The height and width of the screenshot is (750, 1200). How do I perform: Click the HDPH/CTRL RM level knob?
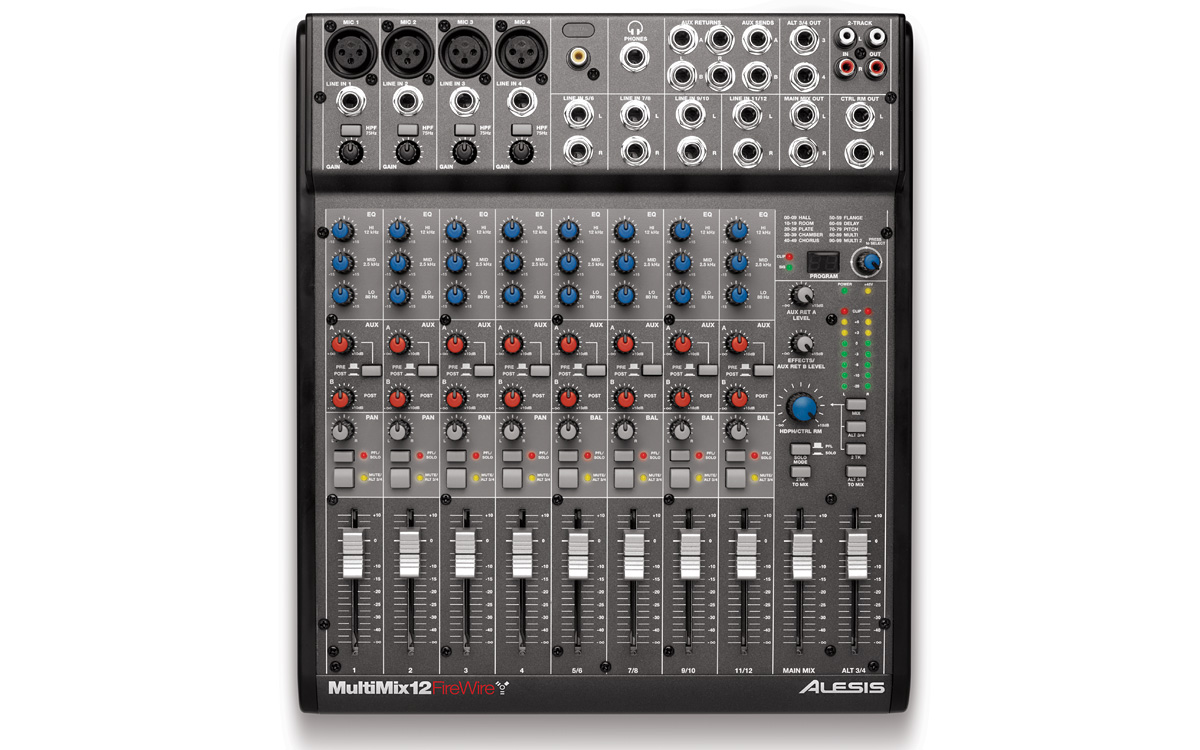tap(801, 407)
